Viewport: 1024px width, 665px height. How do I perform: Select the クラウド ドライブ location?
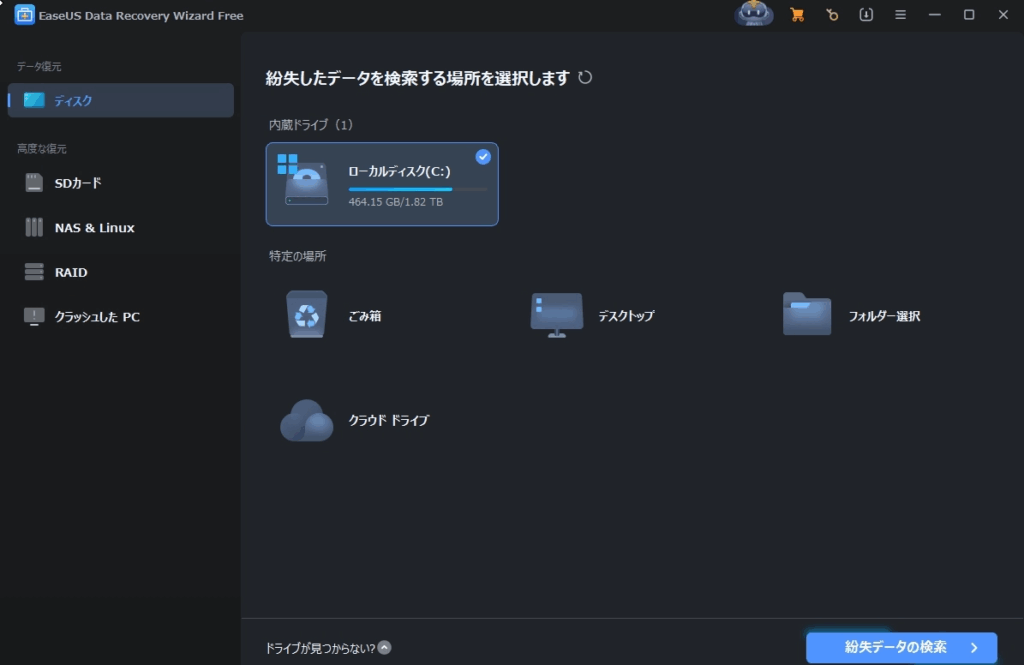tap(355, 420)
